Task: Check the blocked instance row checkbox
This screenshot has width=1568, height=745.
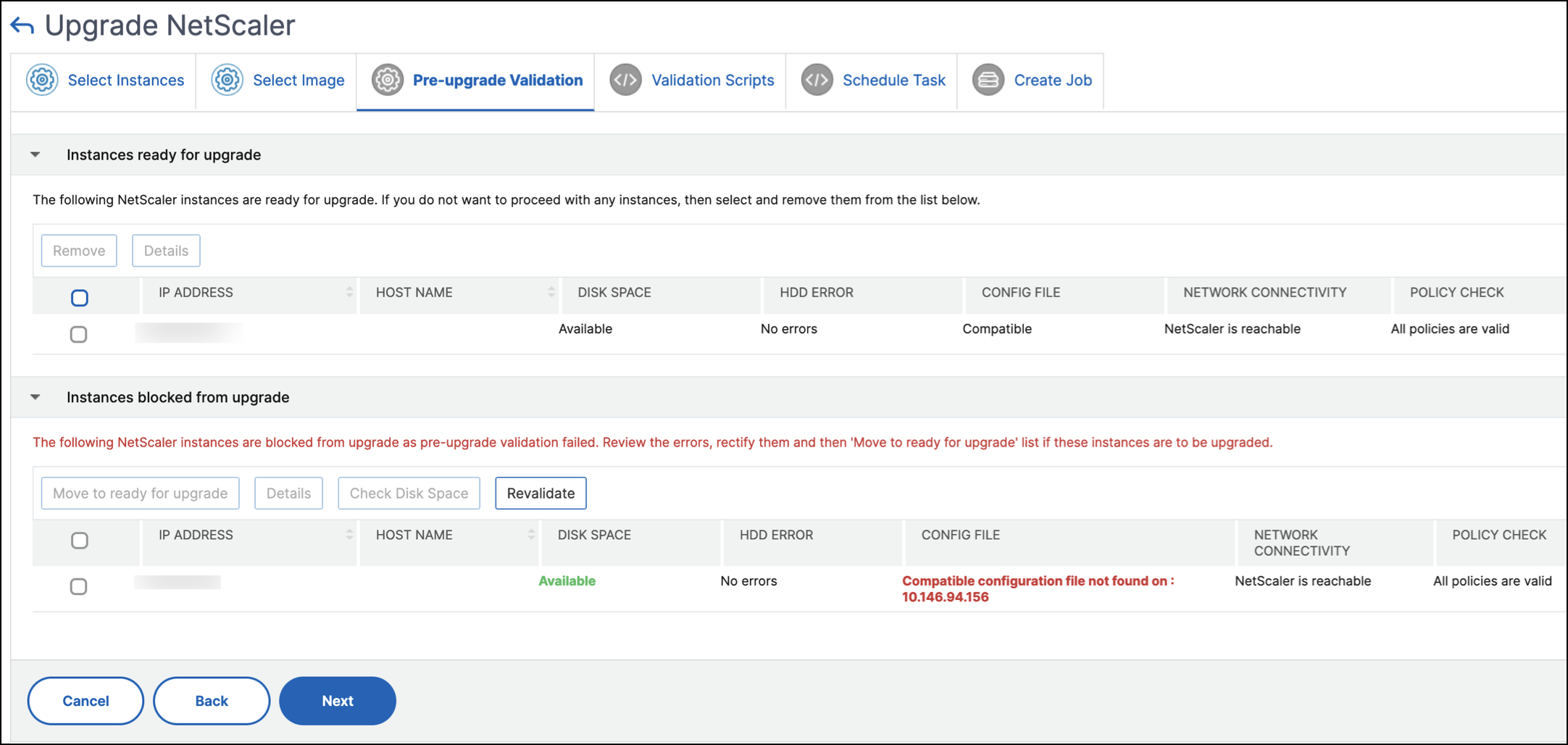Action: [79, 586]
